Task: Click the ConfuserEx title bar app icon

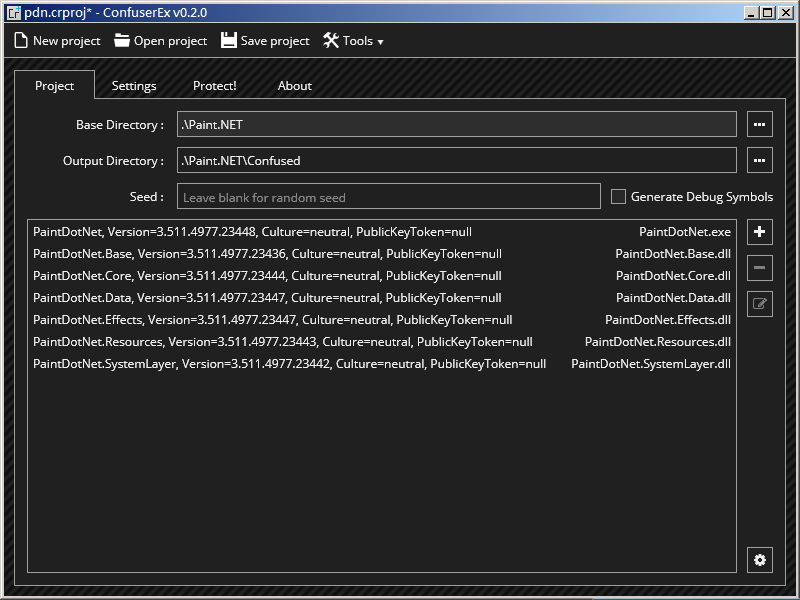Action: coord(14,13)
